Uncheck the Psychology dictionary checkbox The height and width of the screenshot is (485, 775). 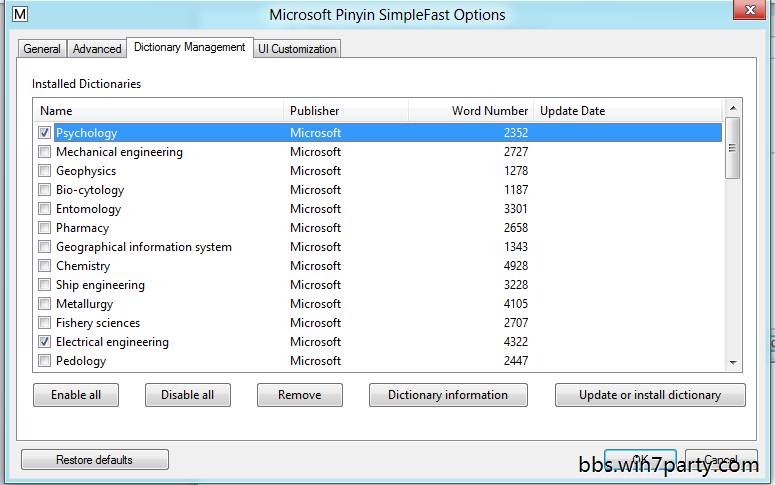click(x=44, y=132)
